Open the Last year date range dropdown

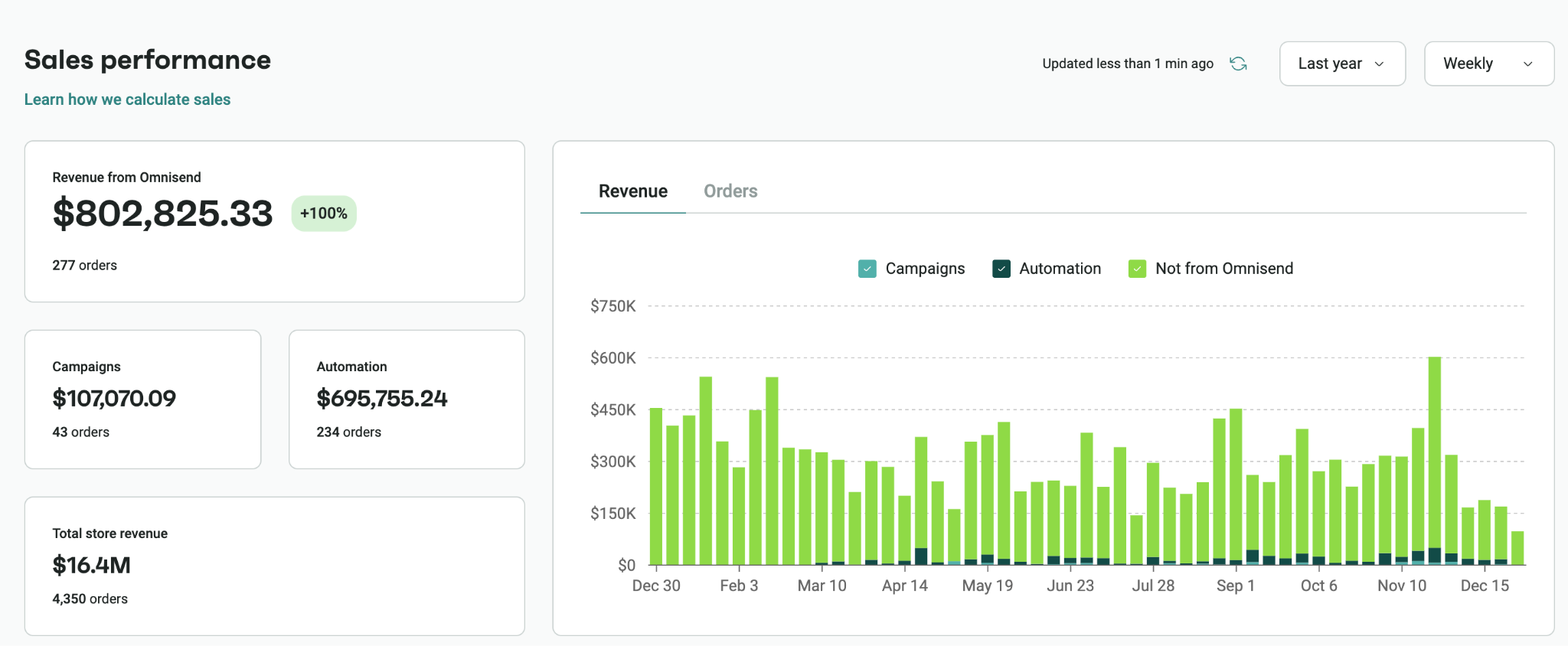[x=1342, y=64]
